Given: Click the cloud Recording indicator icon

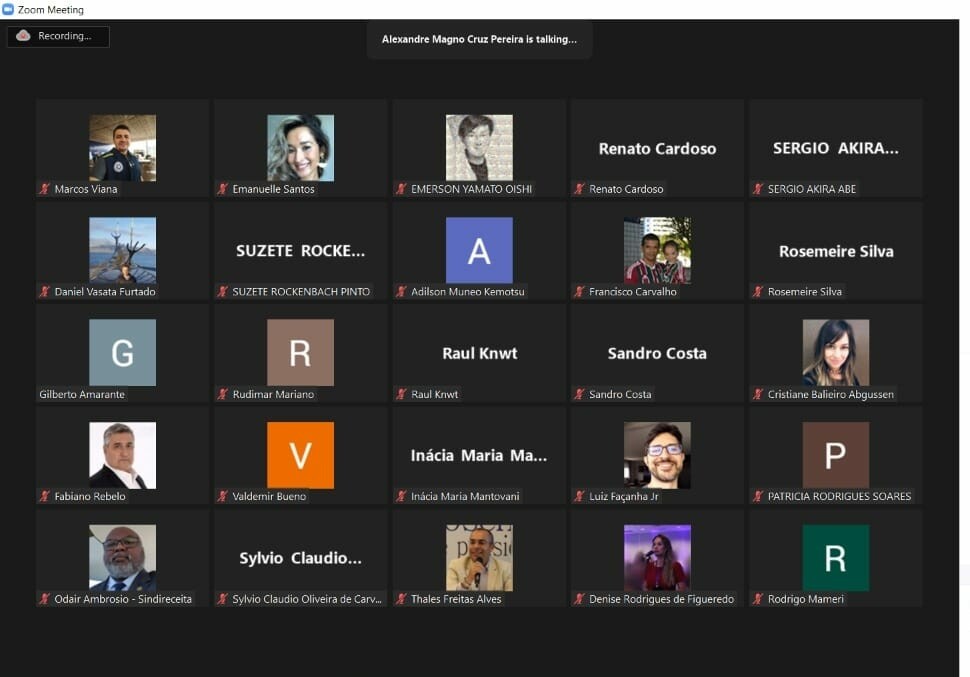Looking at the screenshot, I should click(x=23, y=36).
